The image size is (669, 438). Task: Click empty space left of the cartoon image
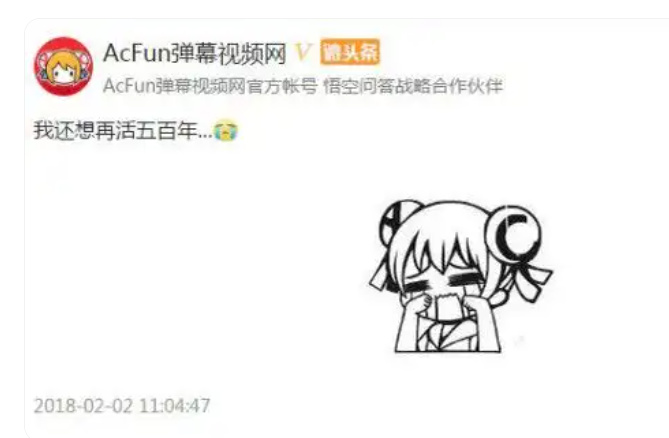(x=192, y=273)
